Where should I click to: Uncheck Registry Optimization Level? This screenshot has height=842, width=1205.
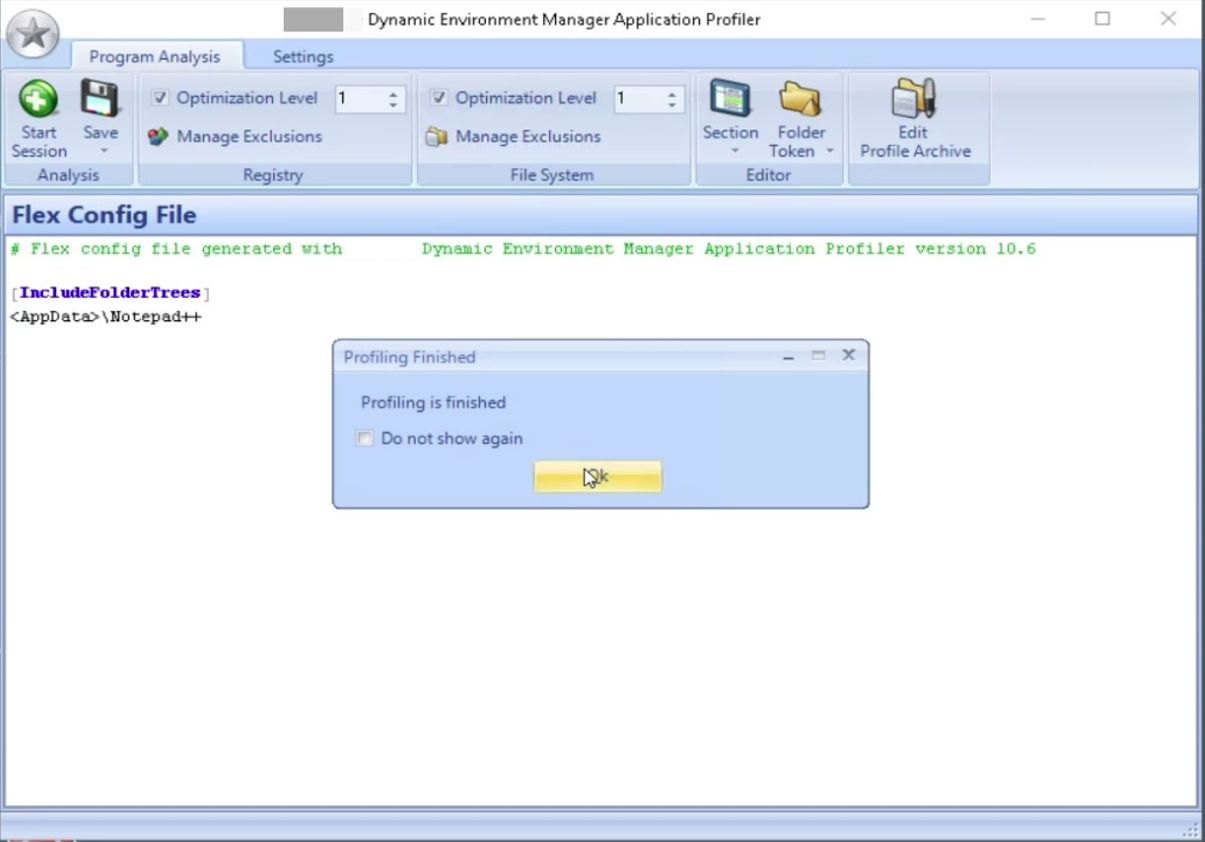(x=158, y=98)
